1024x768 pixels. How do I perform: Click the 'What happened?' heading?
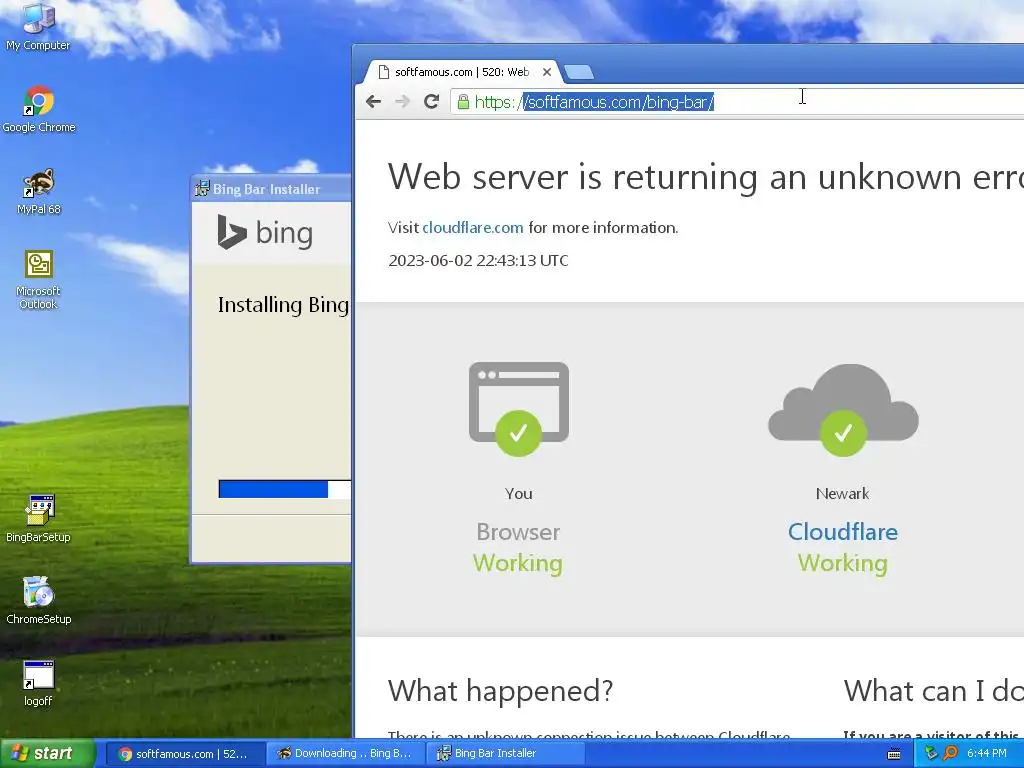500,690
